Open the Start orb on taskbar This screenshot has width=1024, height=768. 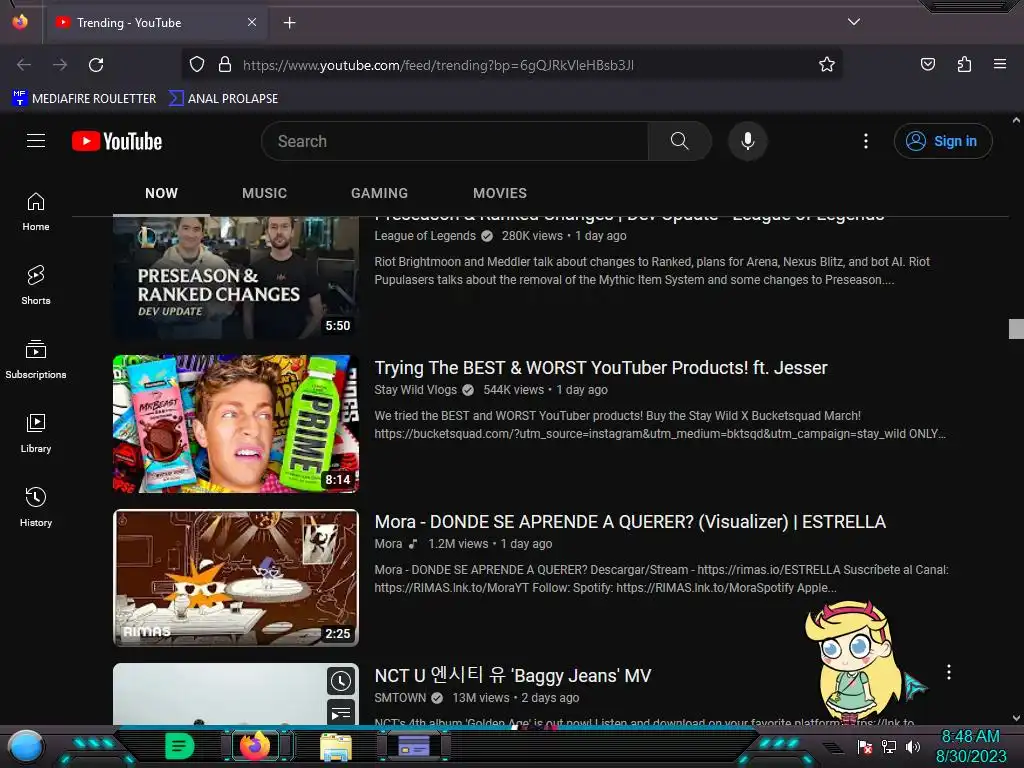26,746
